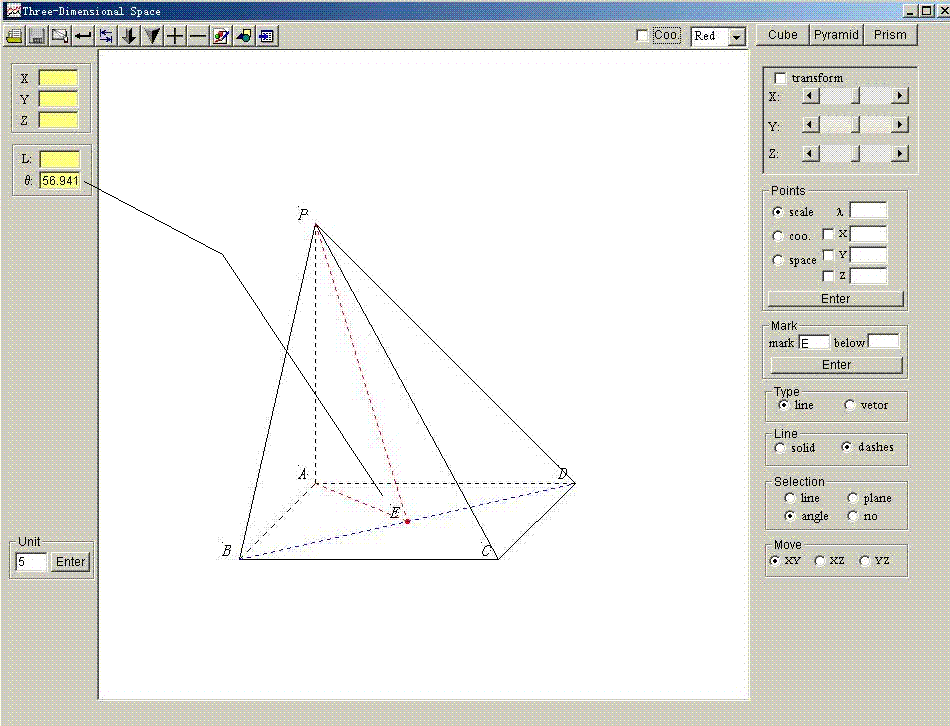Click Enter button in Mark panel
Screen dimensions: 950x726
coord(836,365)
